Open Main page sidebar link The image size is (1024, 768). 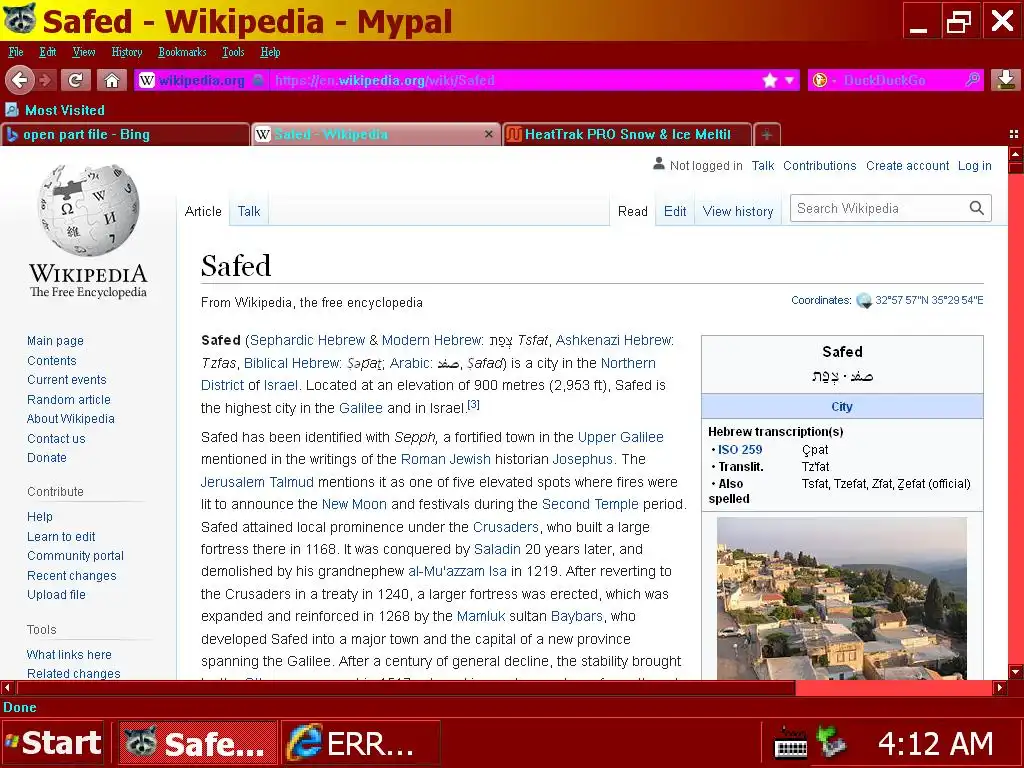pyautogui.click(x=56, y=341)
